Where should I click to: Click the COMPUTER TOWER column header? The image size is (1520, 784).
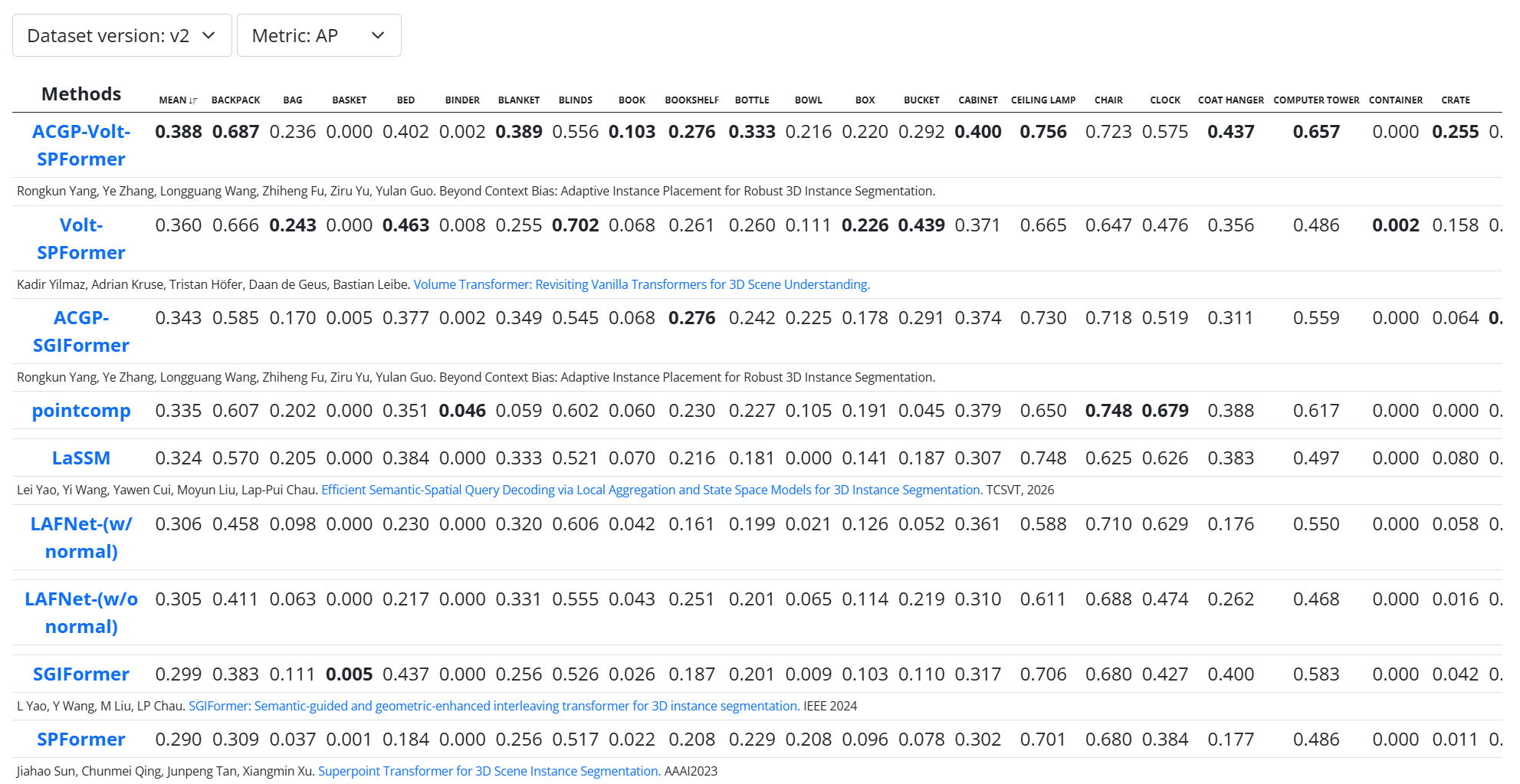click(1316, 100)
